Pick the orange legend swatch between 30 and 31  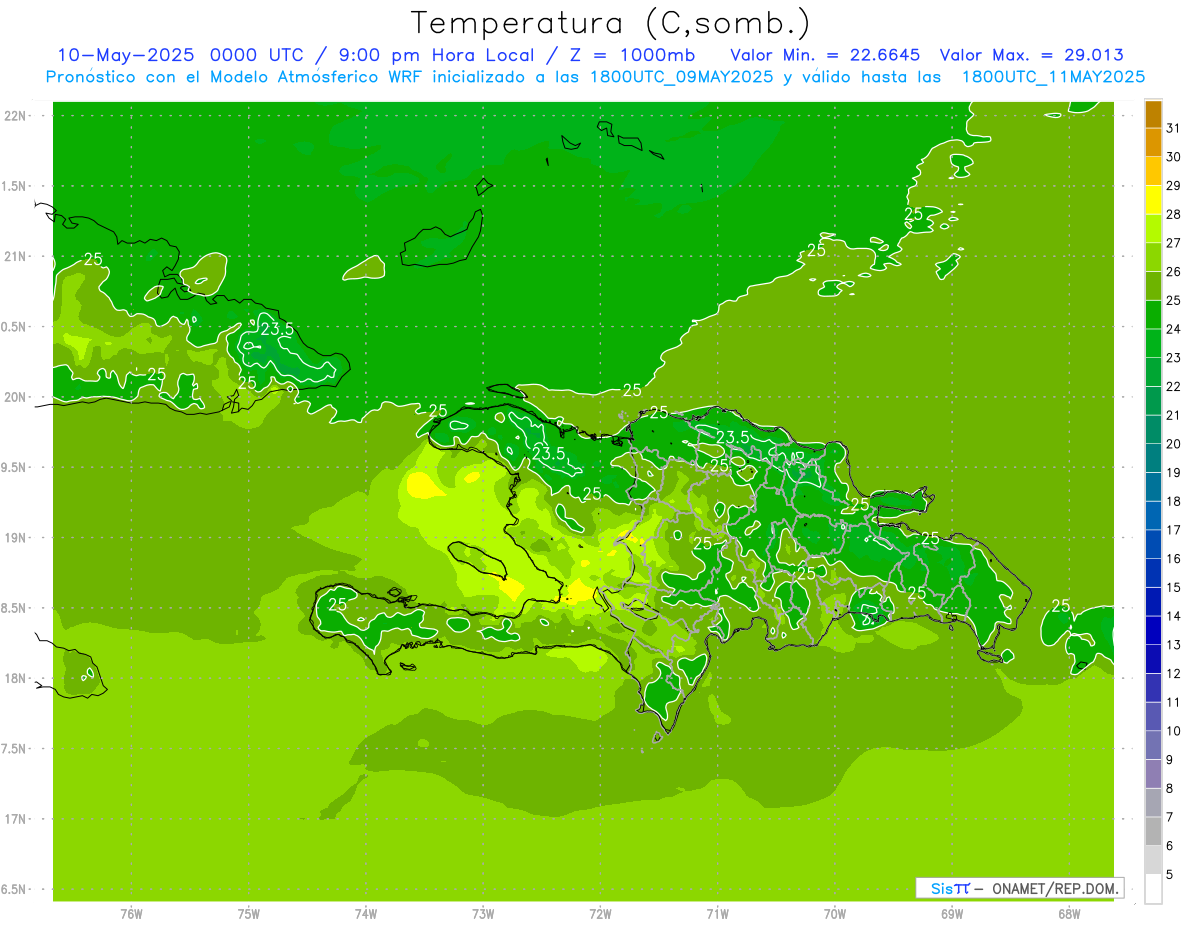[1153, 142]
